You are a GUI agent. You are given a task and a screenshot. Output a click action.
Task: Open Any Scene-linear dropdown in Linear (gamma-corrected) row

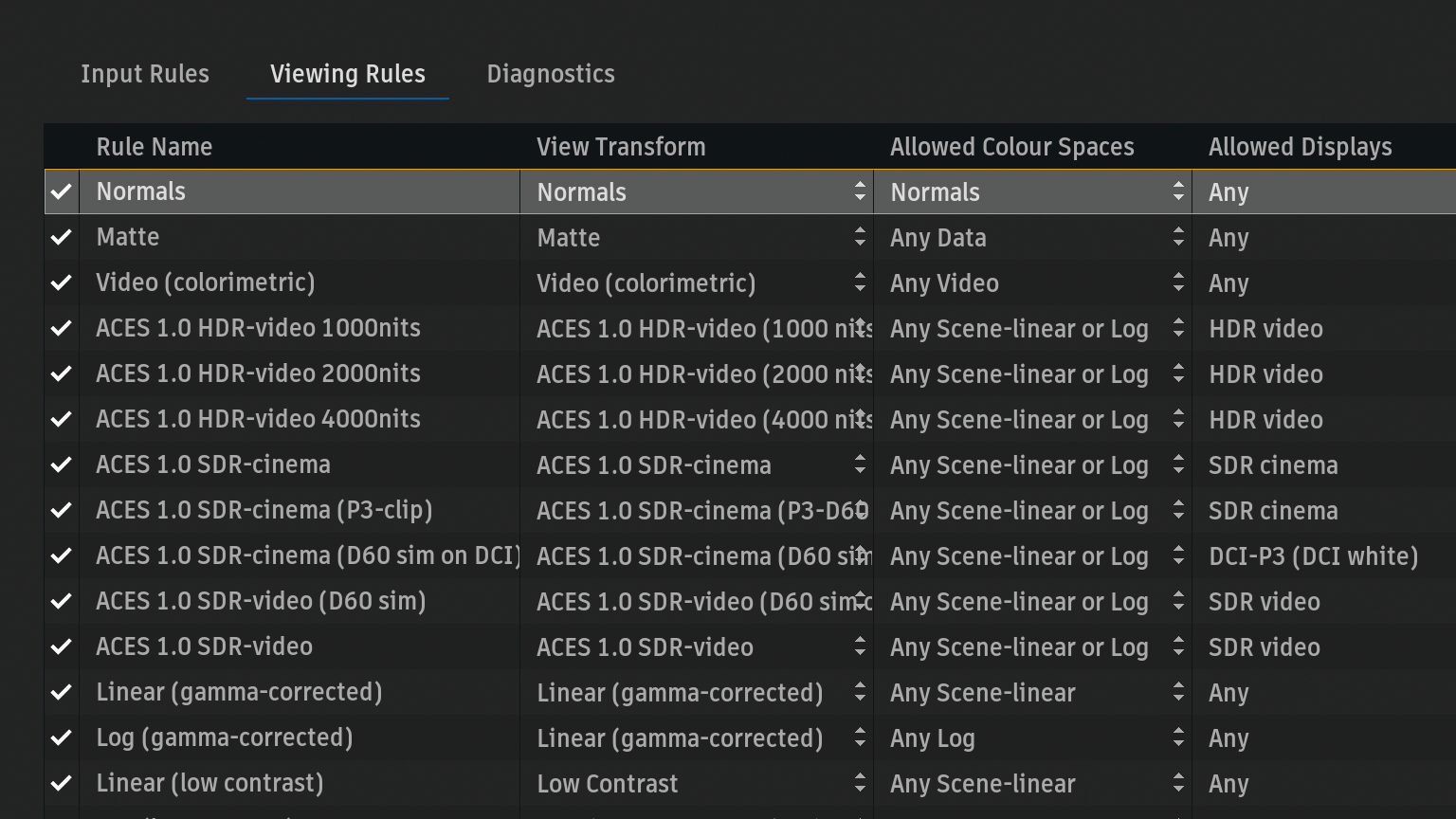[x=1033, y=692]
